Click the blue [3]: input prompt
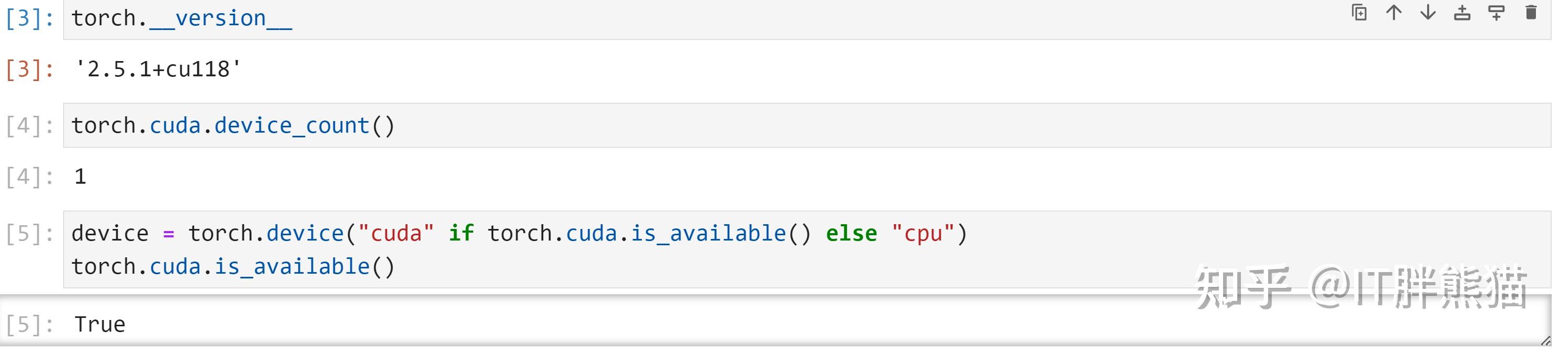Image resolution: width=1568 pixels, height=350 pixels. [29, 19]
